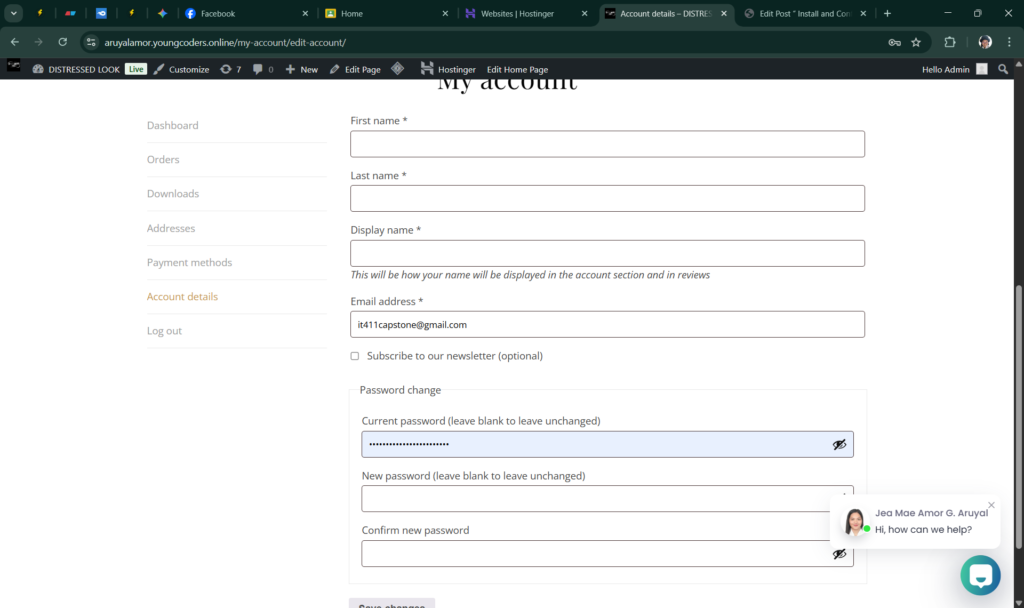Screen dimensions: 1024x608
Task: Open the chat support bubble icon
Action: point(980,576)
